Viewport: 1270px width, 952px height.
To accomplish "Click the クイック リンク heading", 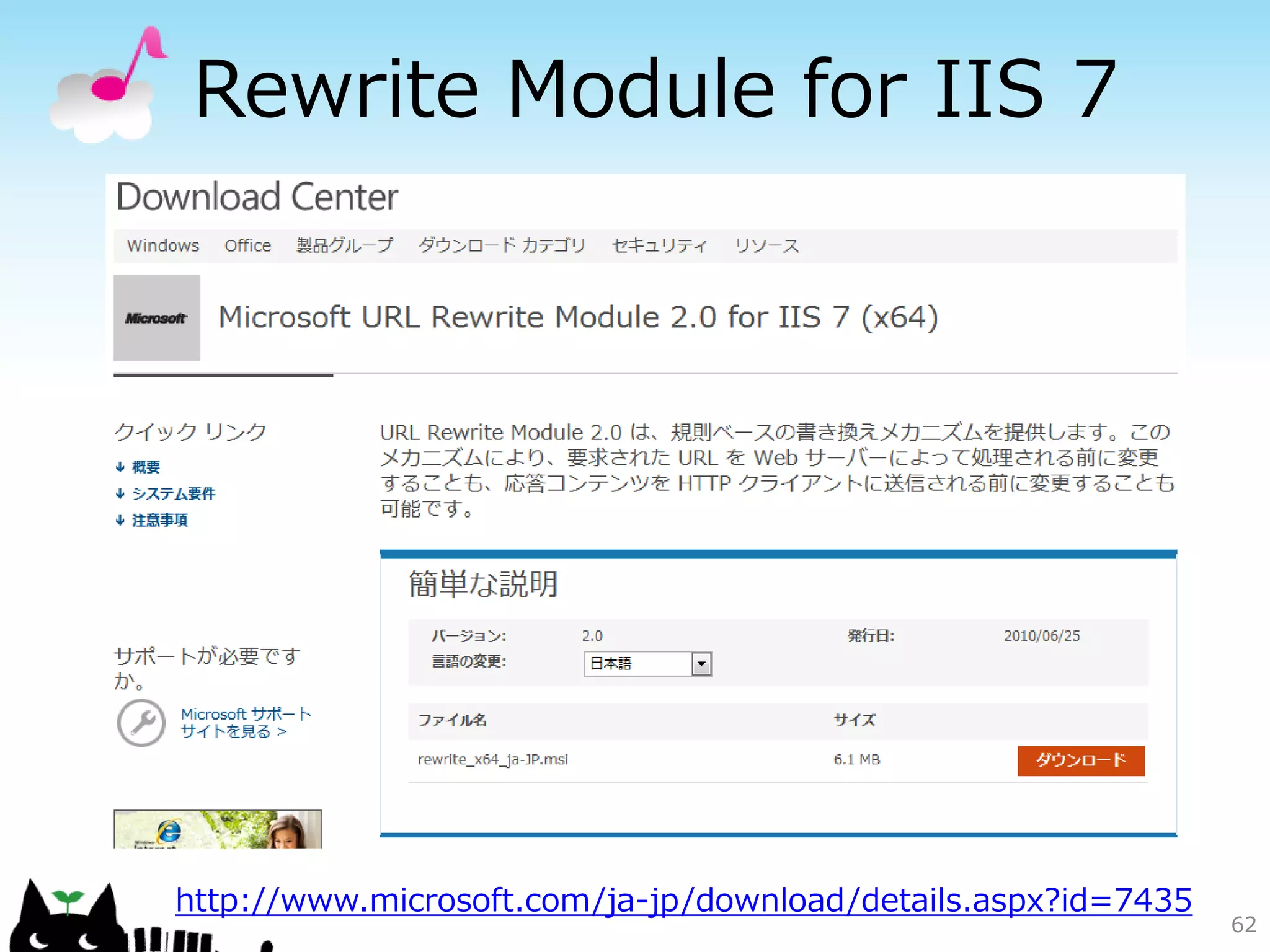I will (x=191, y=431).
